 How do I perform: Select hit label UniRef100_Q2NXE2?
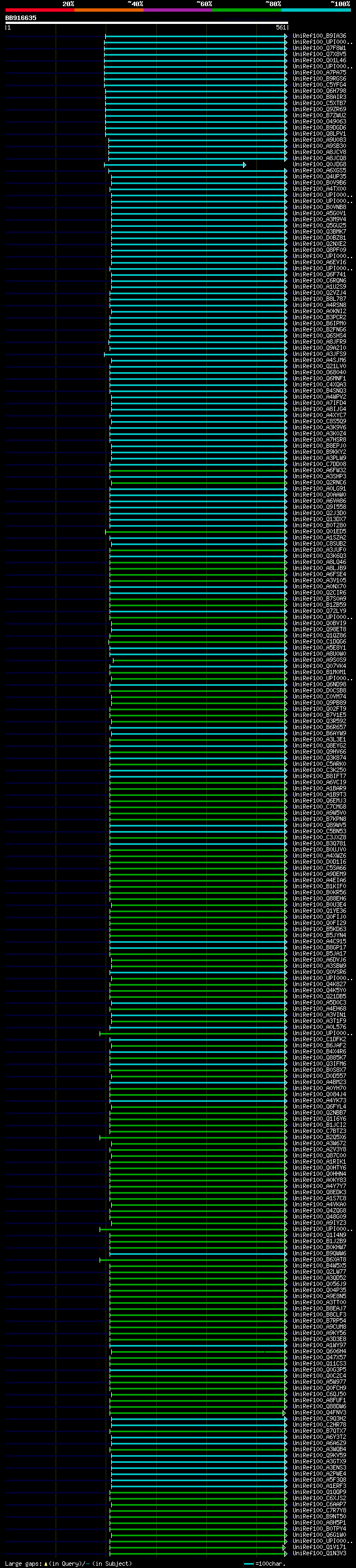coord(319,244)
